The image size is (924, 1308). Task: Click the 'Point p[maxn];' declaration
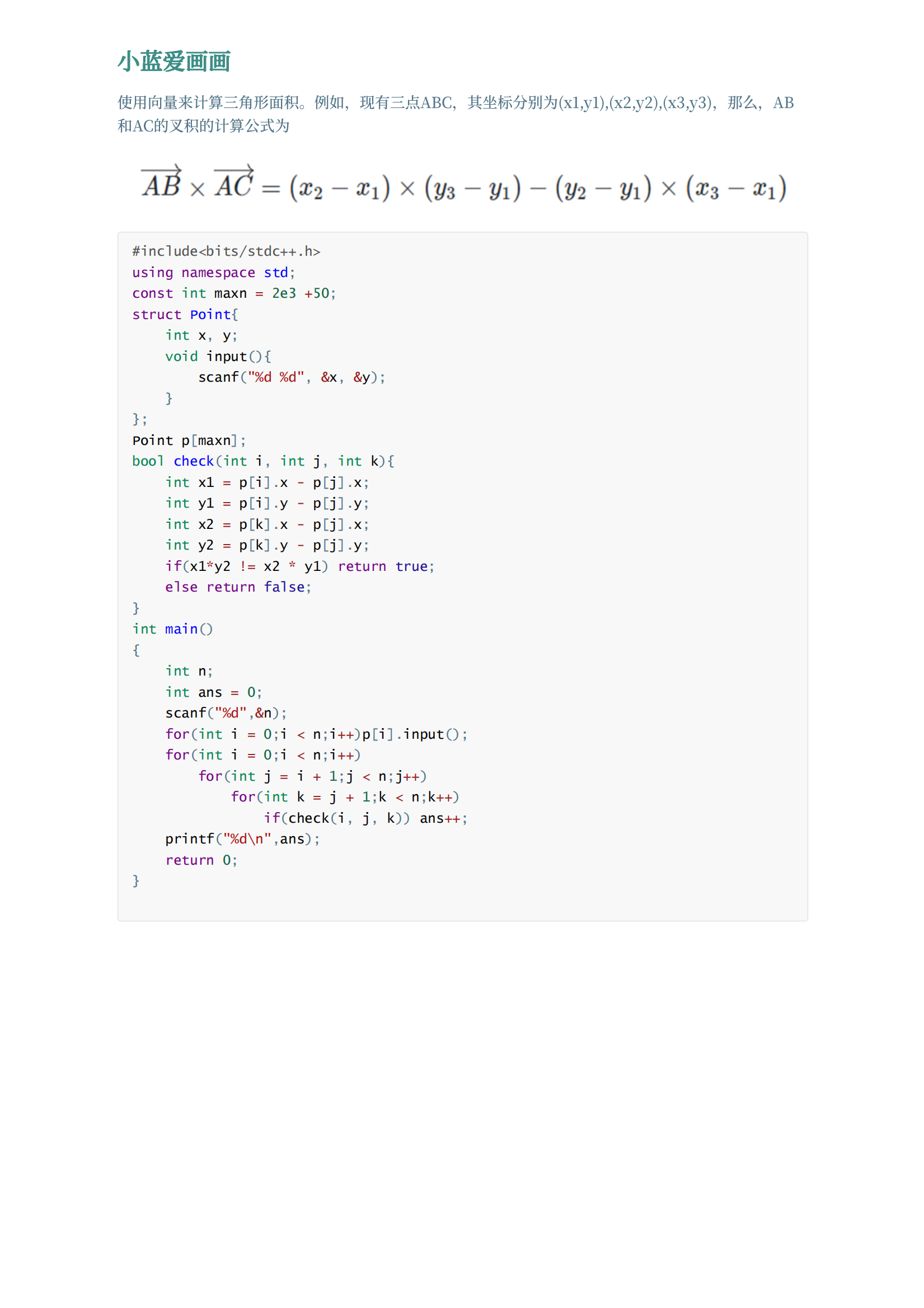(x=189, y=440)
